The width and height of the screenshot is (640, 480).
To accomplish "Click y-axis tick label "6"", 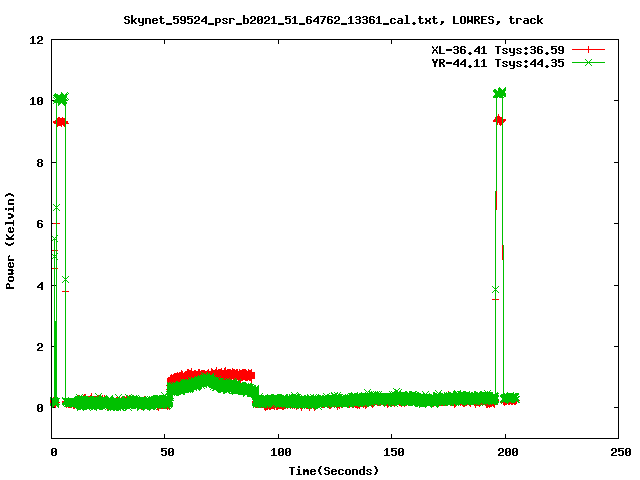I will [x=40, y=224].
